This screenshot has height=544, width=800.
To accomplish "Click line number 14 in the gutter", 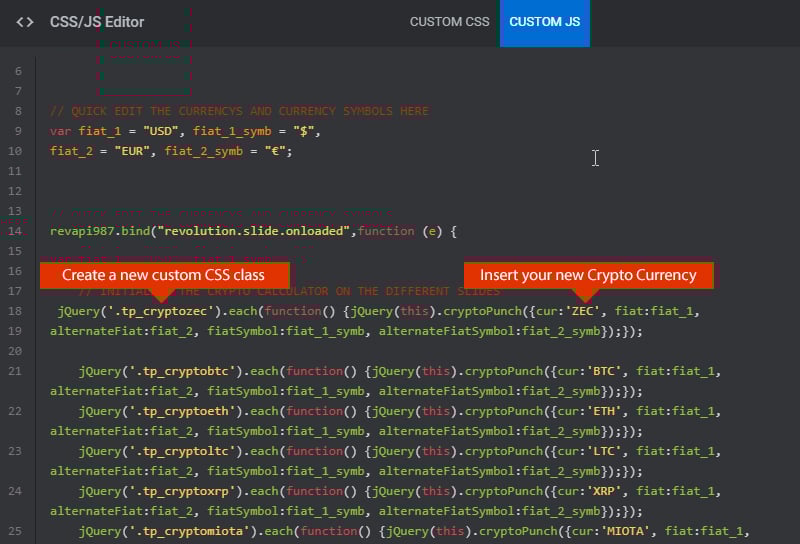I will tap(15, 231).
